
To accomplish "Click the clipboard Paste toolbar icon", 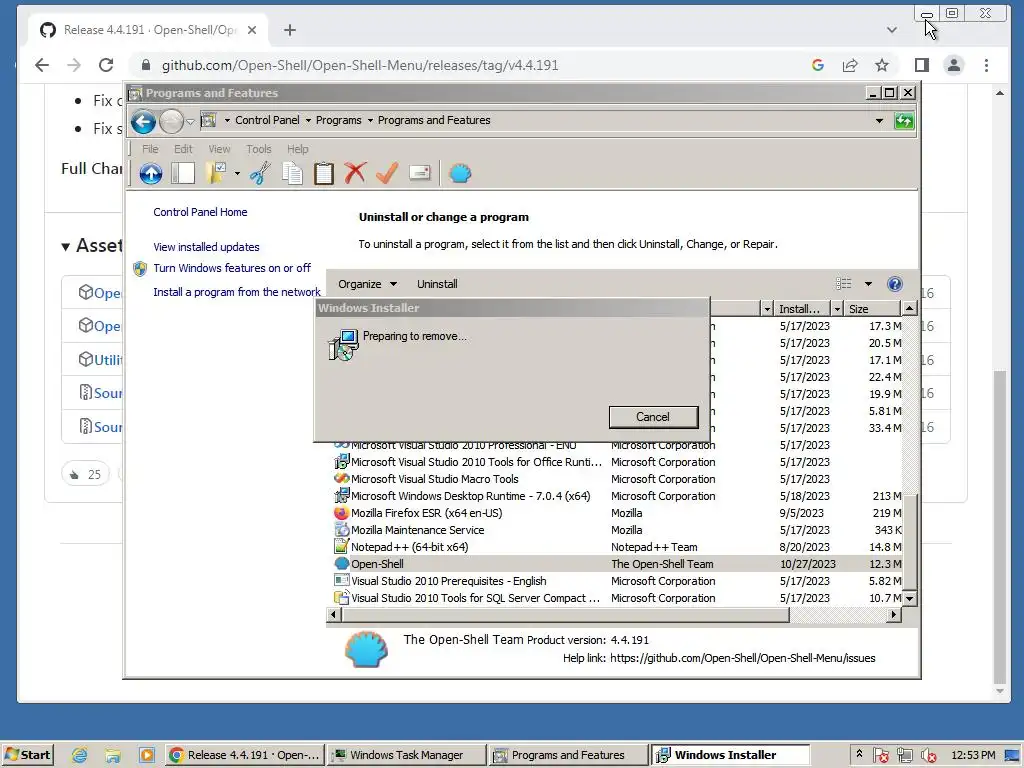I will [x=324, y=174].
